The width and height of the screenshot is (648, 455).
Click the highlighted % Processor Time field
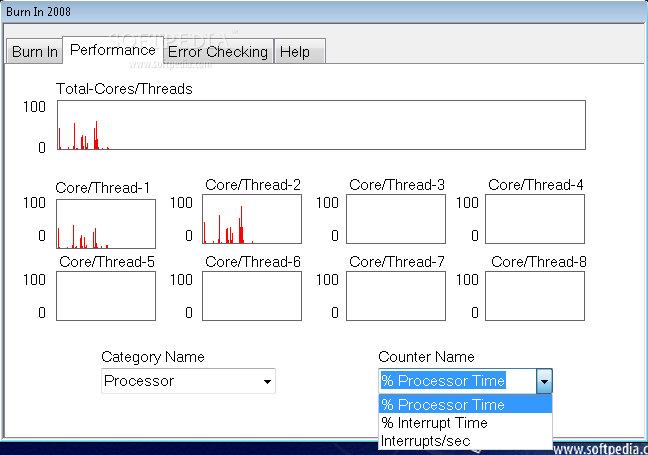coord(457,381)
